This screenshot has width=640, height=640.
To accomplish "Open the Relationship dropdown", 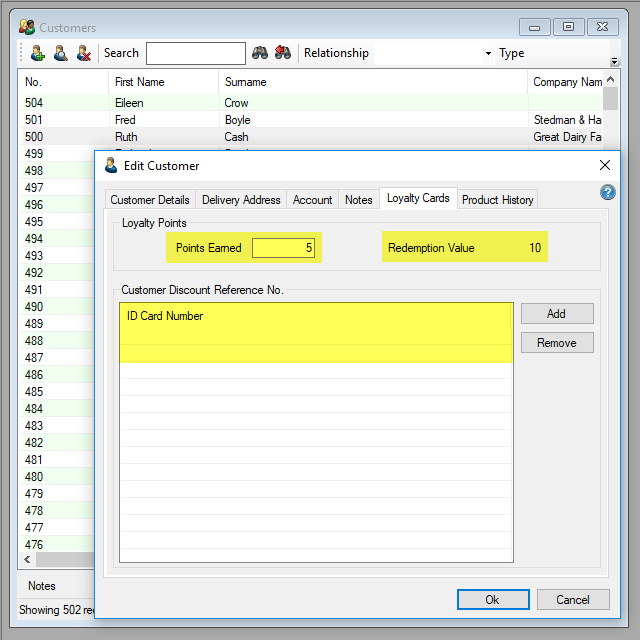I will click(488, 54).
